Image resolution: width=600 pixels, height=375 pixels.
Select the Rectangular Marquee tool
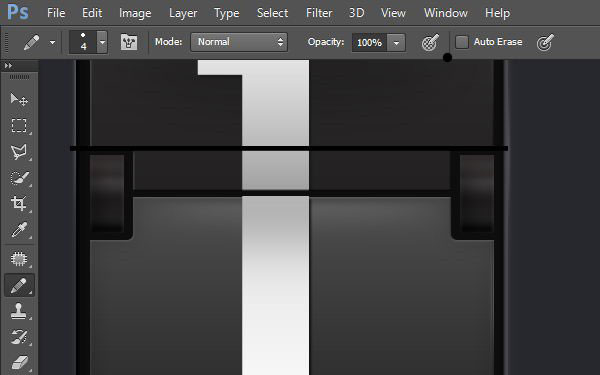(19, 126)
